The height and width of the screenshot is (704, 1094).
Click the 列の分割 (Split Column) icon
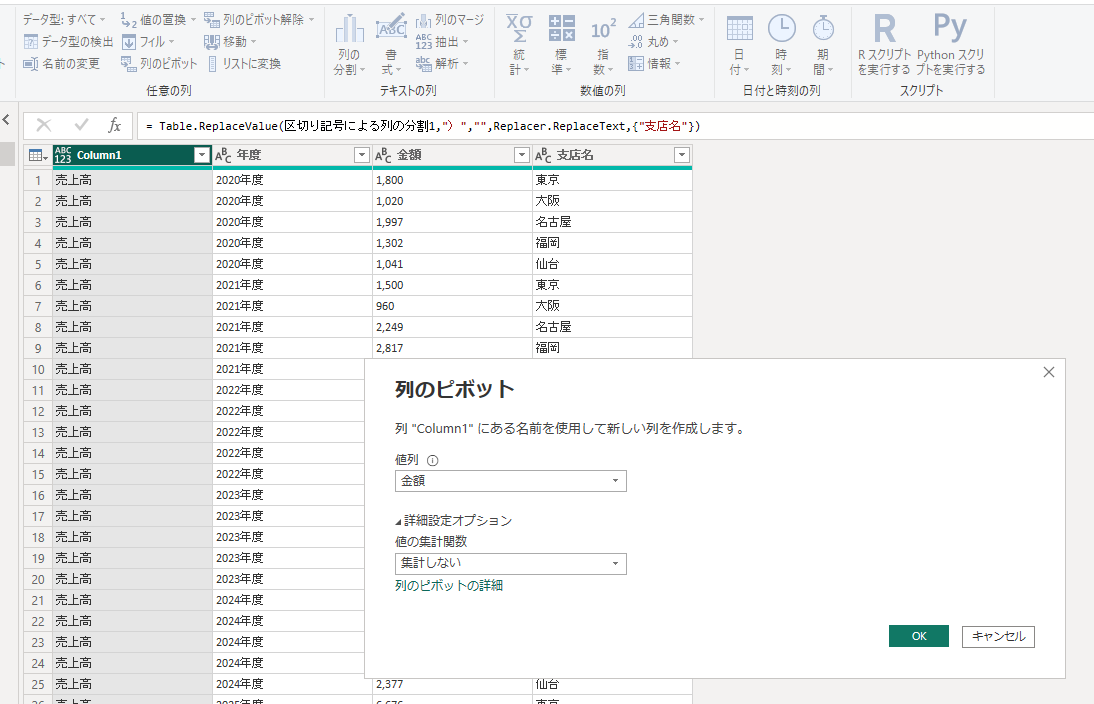point(348,30)
